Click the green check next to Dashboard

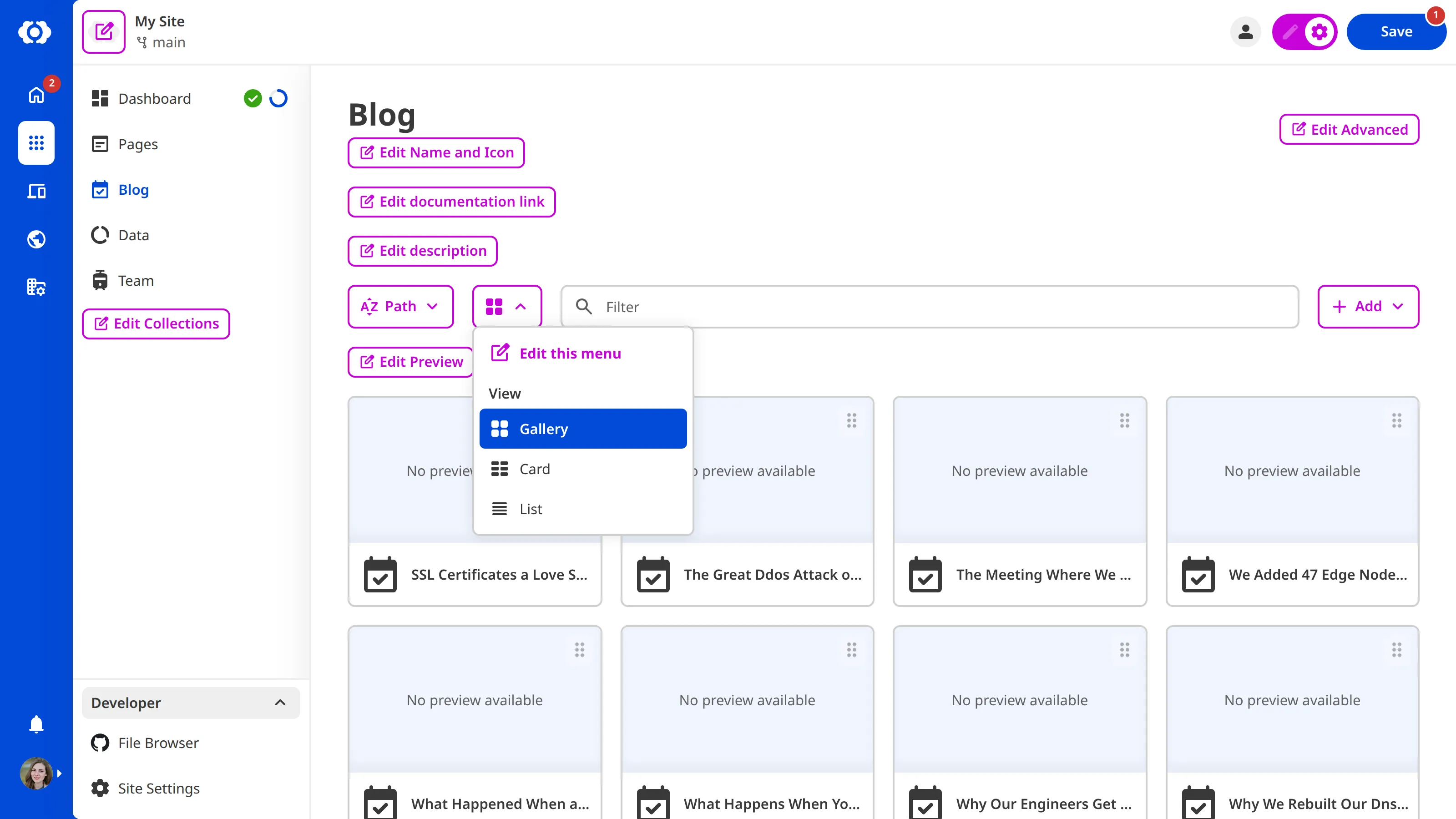click(x=253, y=98)
